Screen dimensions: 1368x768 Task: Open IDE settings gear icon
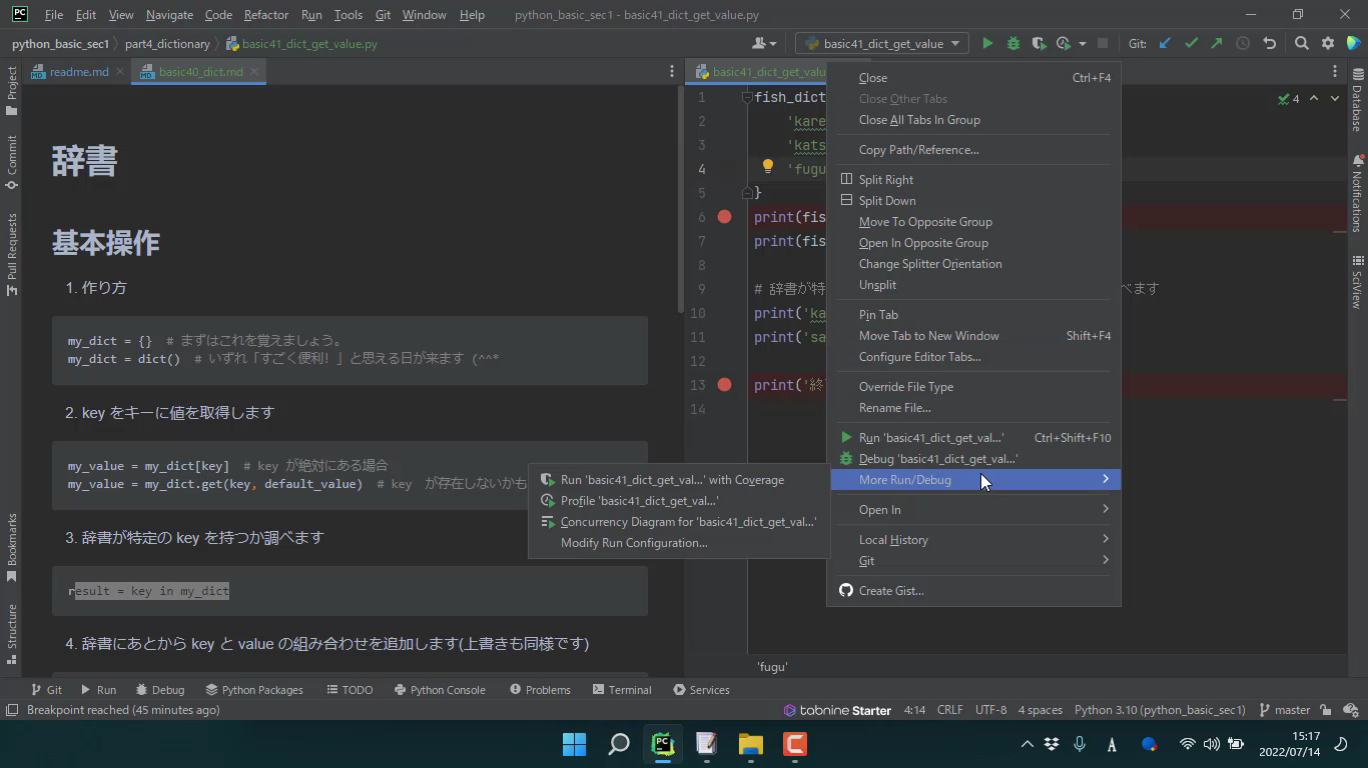tap(1328, 44)
